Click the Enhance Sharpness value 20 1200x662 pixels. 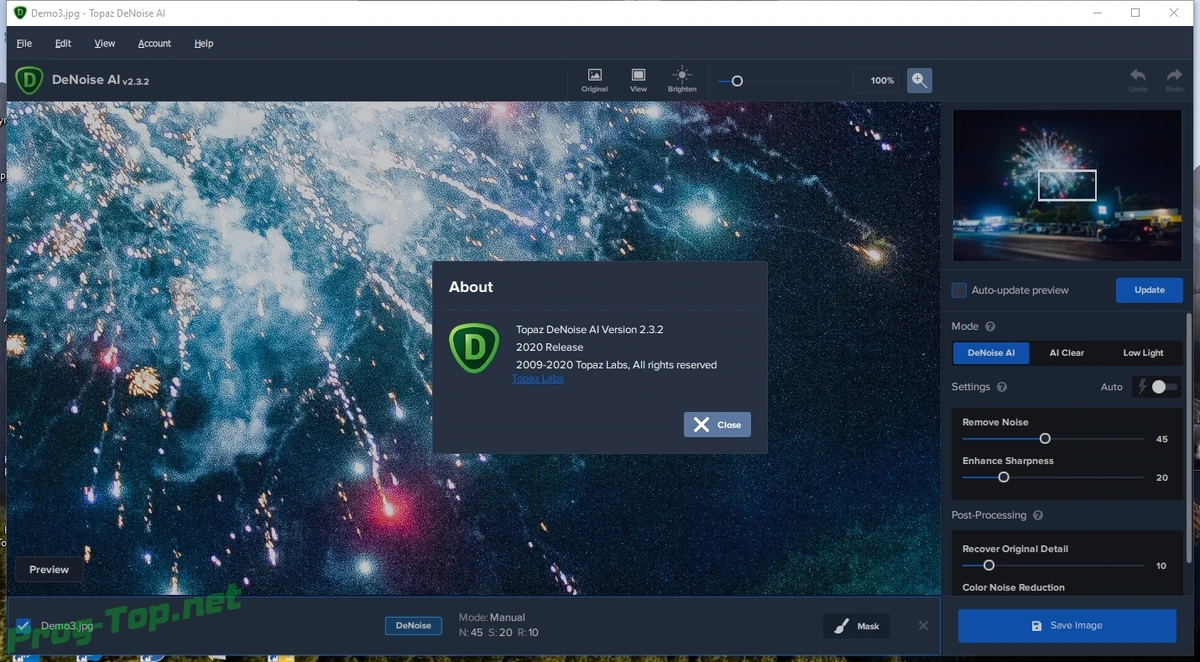coord(1162,478)
